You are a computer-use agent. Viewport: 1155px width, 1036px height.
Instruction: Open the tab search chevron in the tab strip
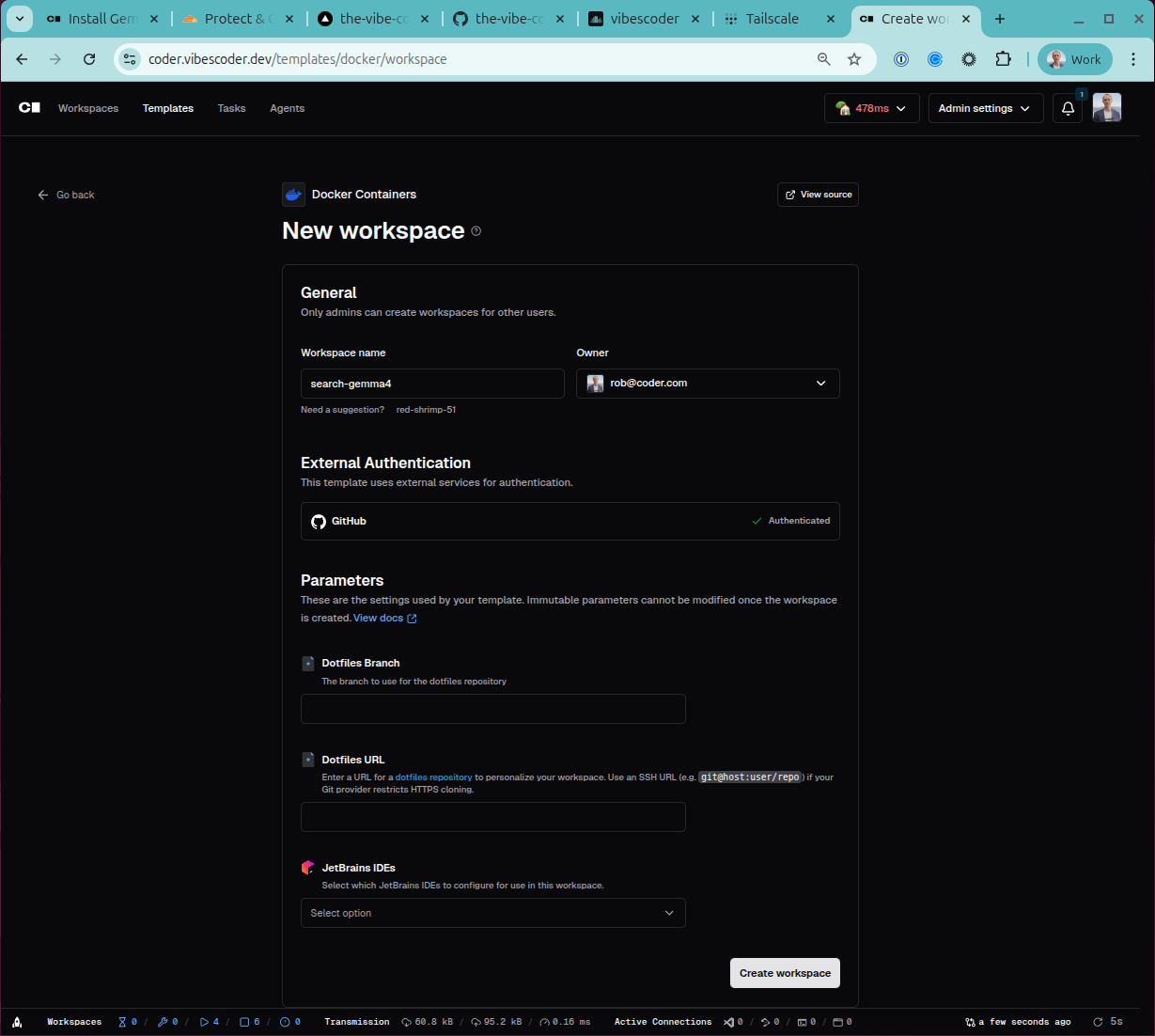[x=19, y=19]
